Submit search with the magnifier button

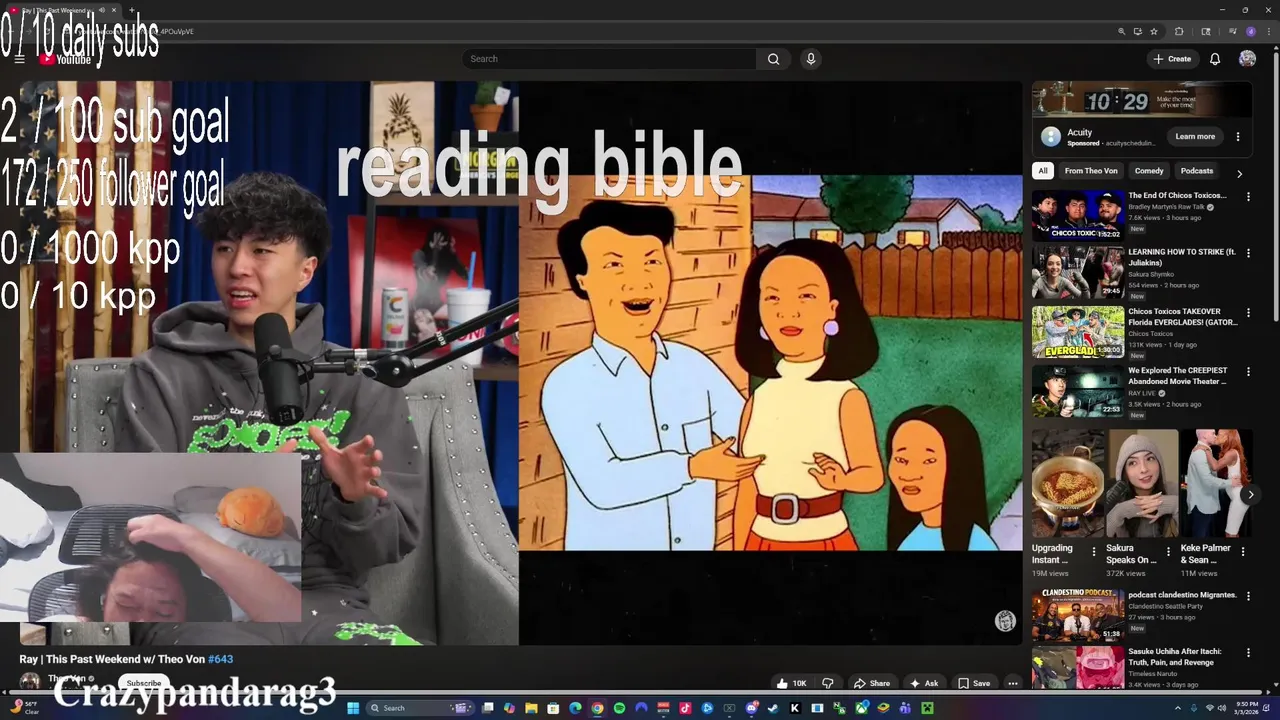tap(773, 59)
